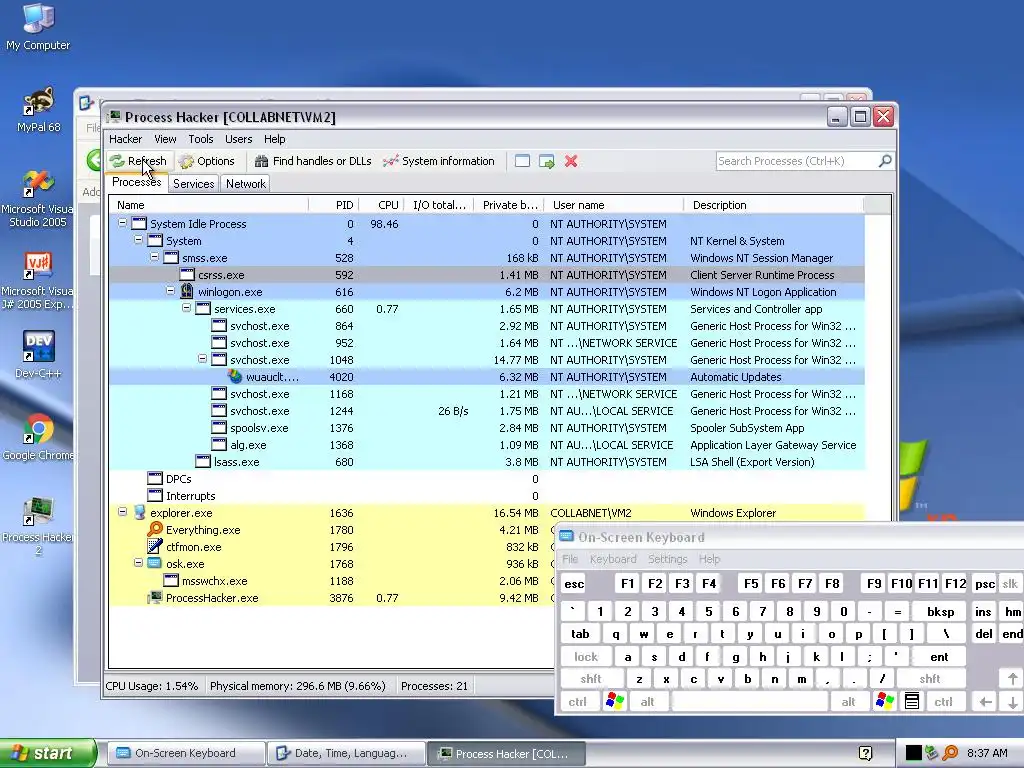Screen dimensions: 1024x768
Task: Select the spoolsv.exe process row
Action: point(487,428)
